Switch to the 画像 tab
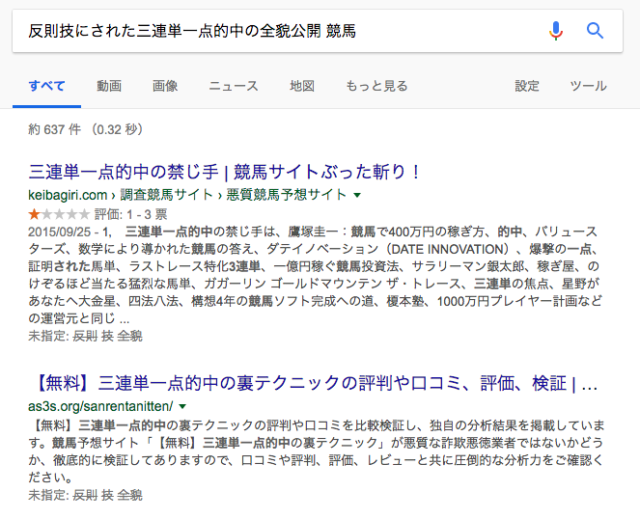The height and width of the screenshot is (519, 640). [165, 86]
